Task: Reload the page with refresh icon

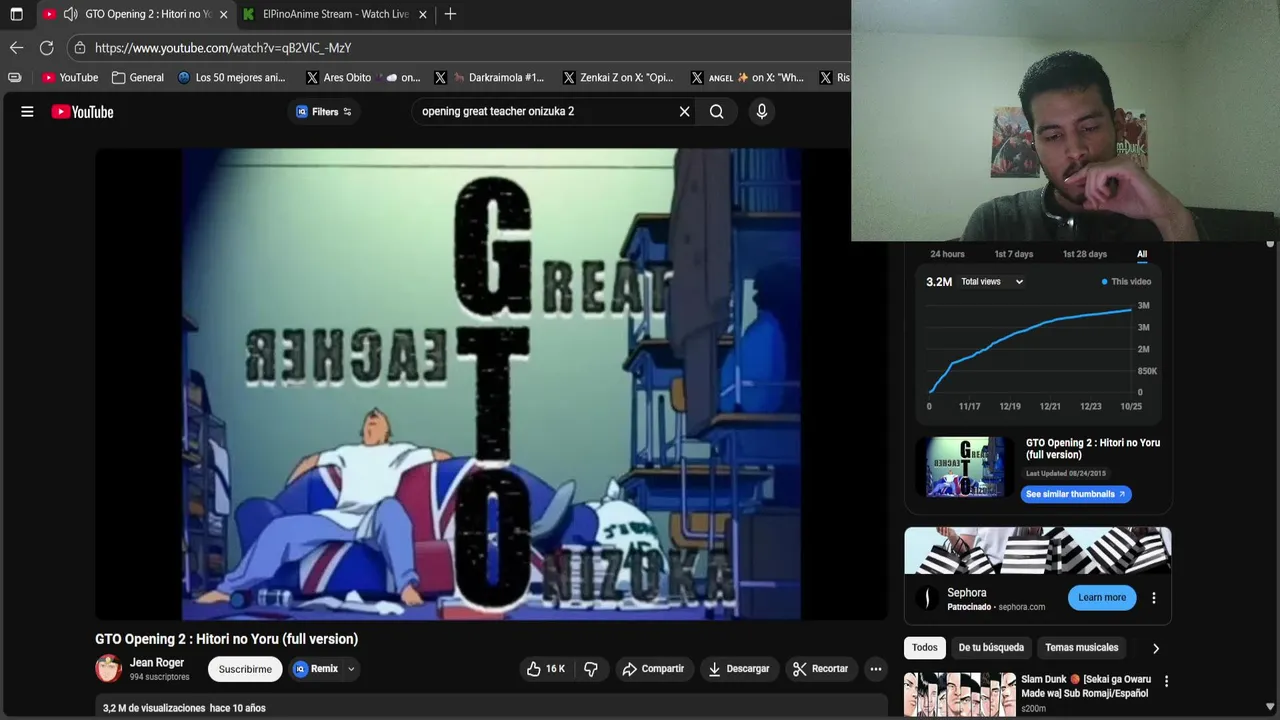Action: point(46,47)
